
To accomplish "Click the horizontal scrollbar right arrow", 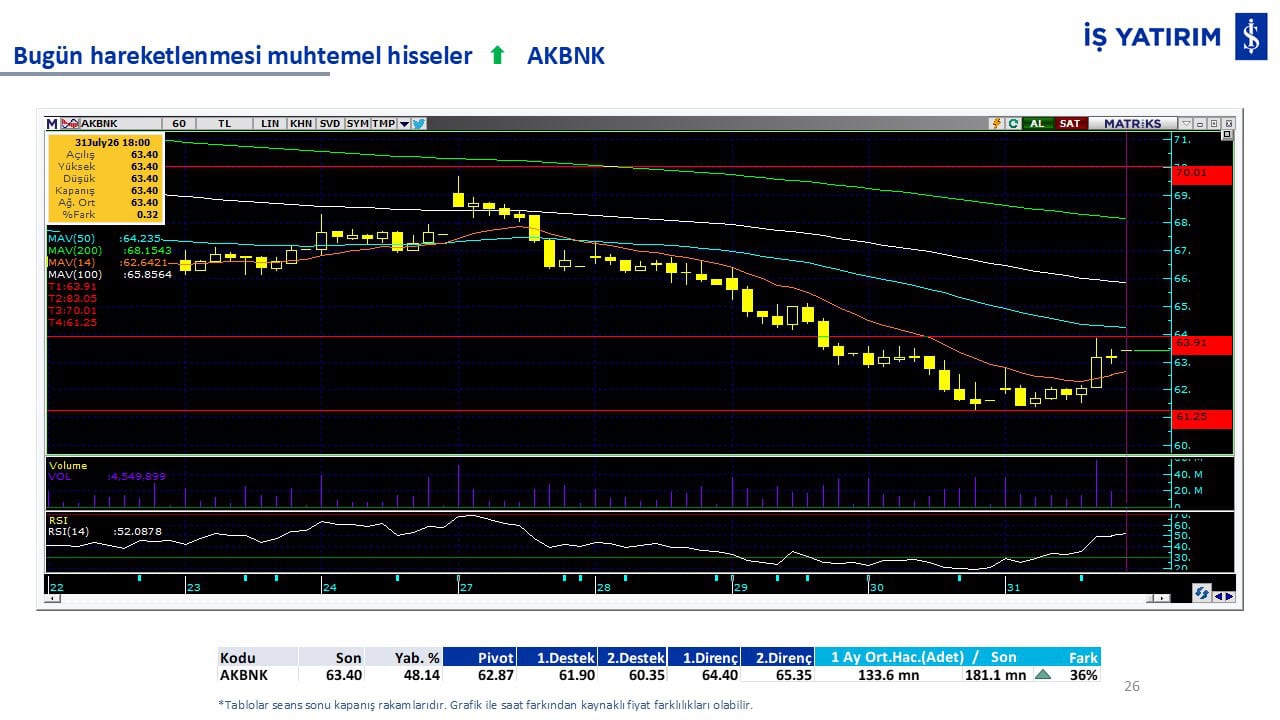I will [1163, 598].
